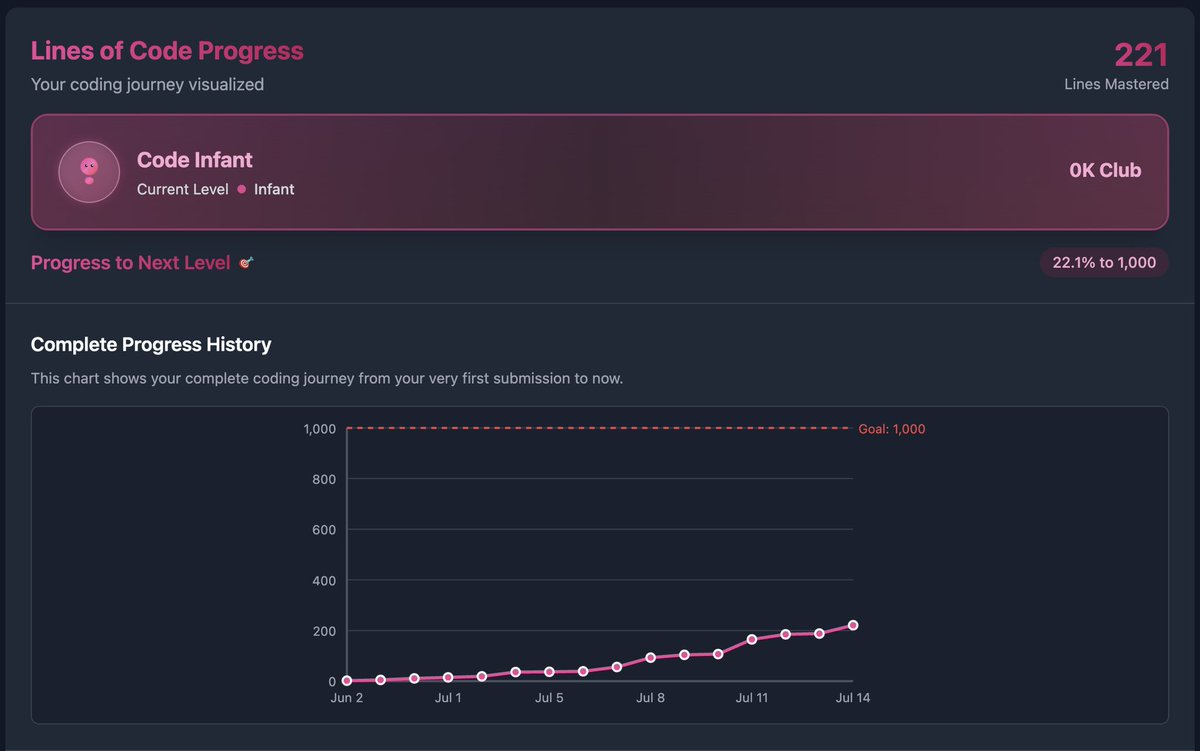Click the Jun 2 axis label

347,698
